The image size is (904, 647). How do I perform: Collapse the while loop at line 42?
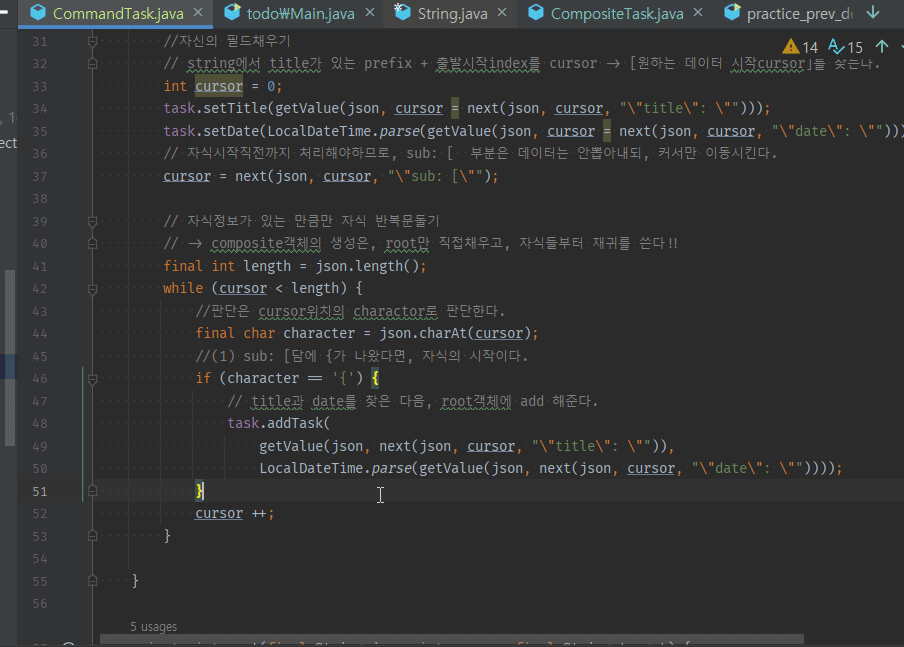click(x=92, y=289)
